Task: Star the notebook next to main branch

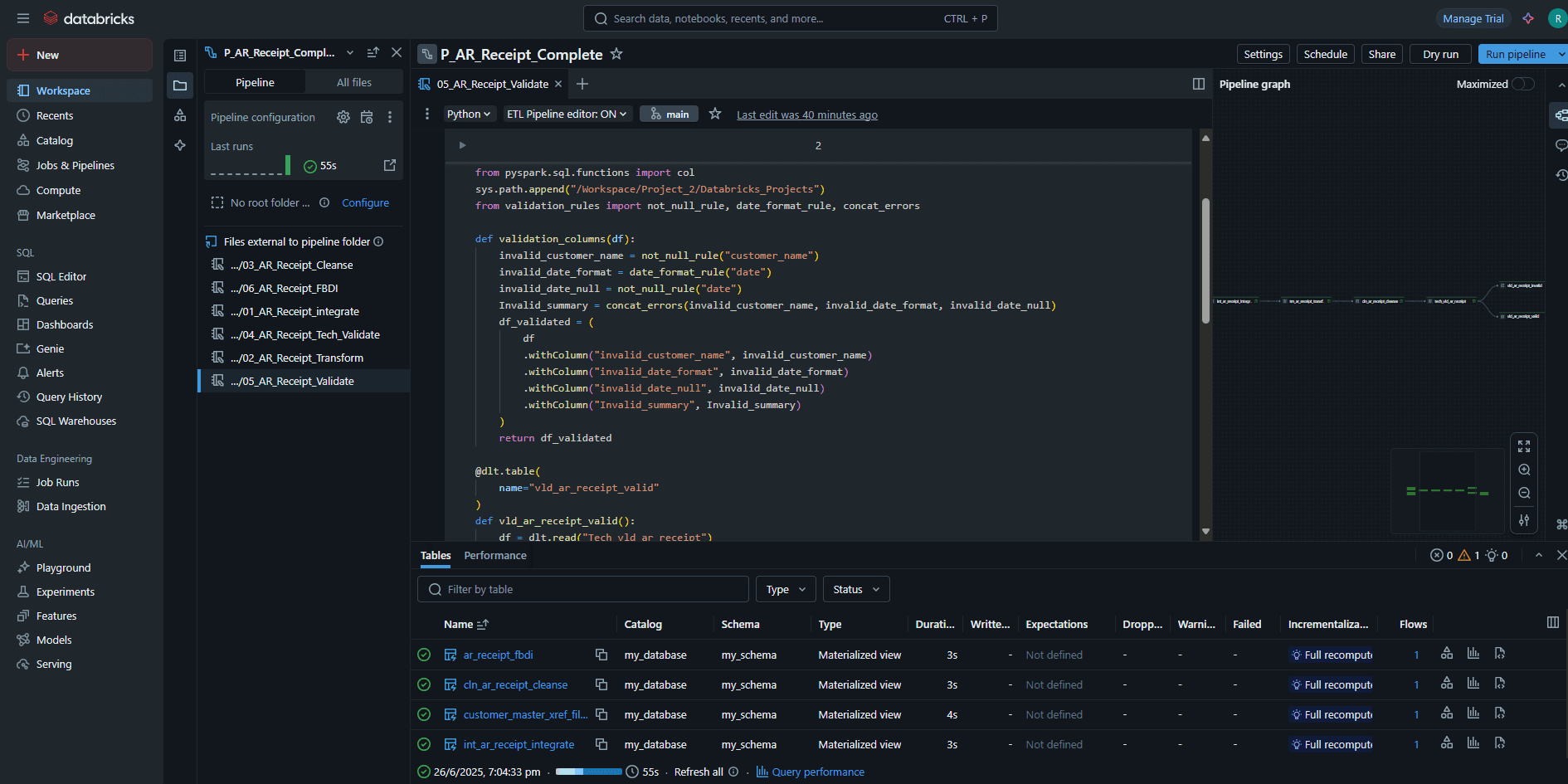Action: pyautogui.click(x=715, y=114)
